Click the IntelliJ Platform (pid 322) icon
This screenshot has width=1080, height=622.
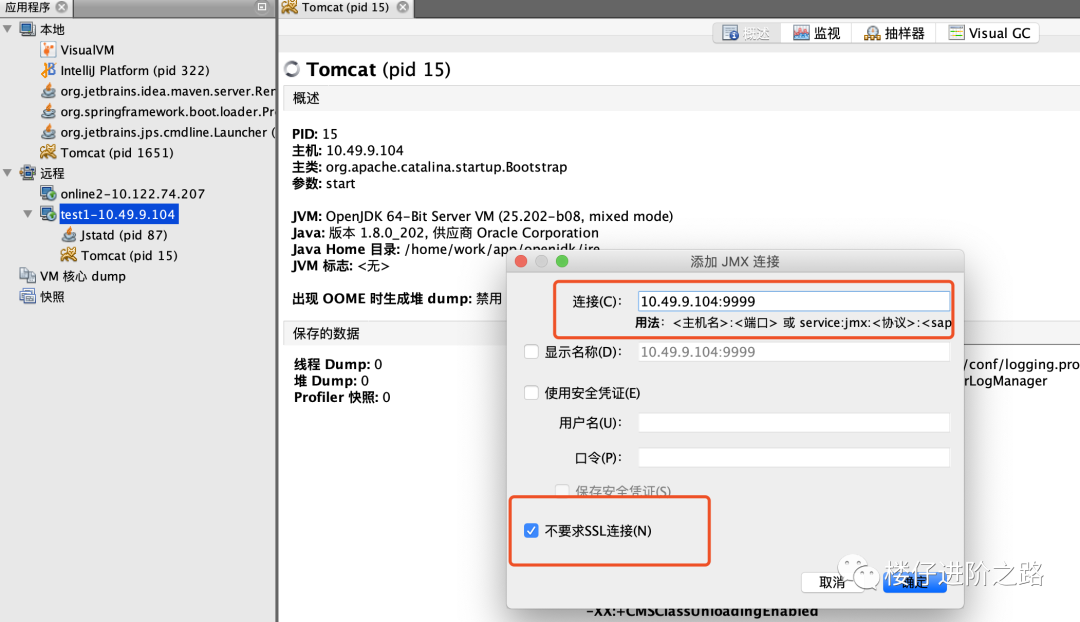48,70
